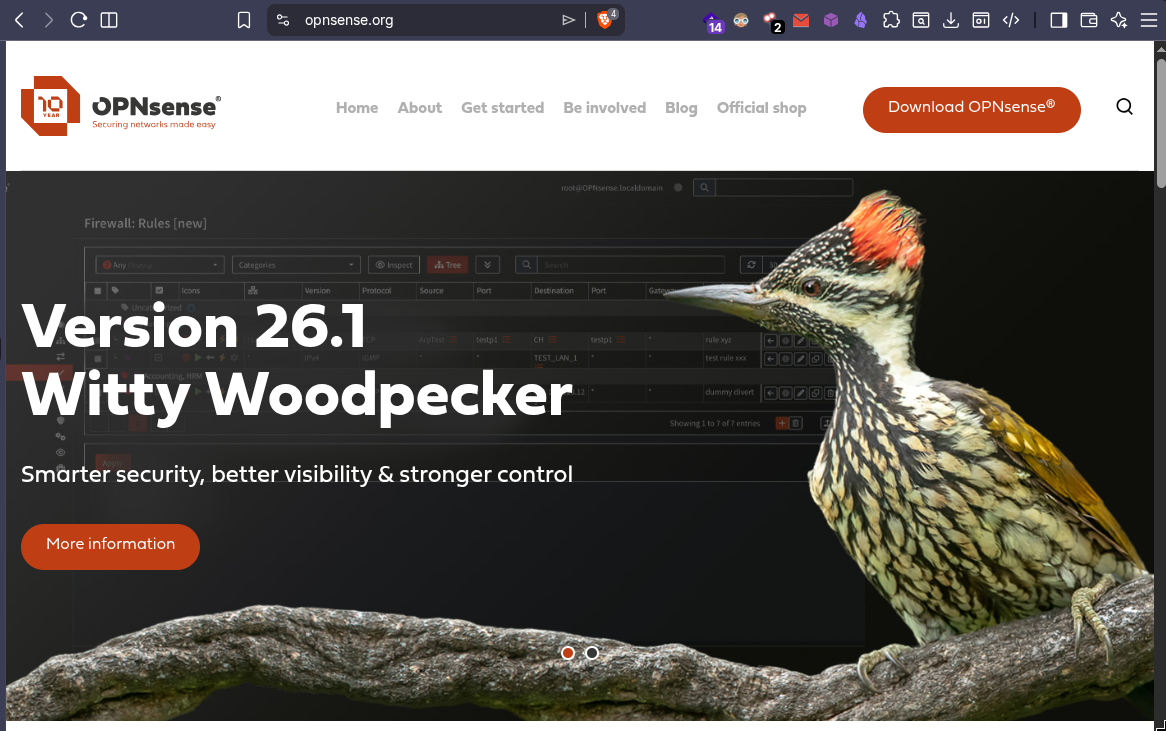Go back to the previous page
Image resolution: width=1166 pixels, height=731 pixels.
tap(20, 20)
